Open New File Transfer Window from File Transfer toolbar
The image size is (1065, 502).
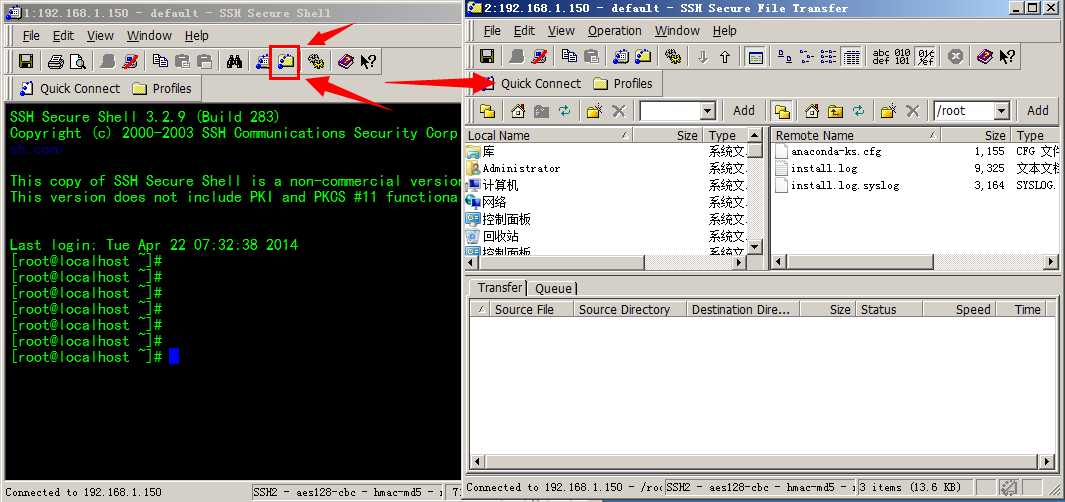(643, 56)
